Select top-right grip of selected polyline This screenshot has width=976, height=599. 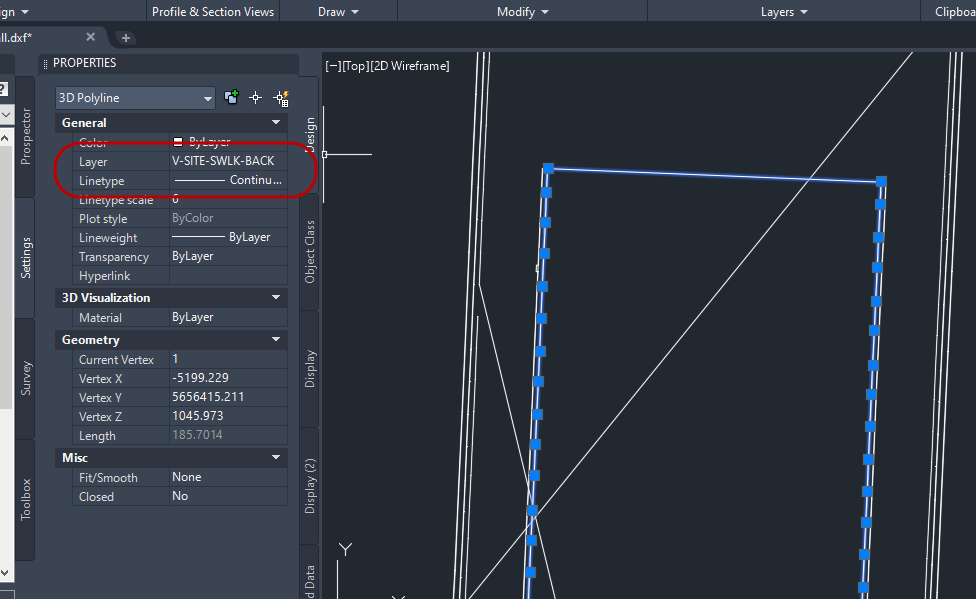pyautogui.click(x=881, y=181)
